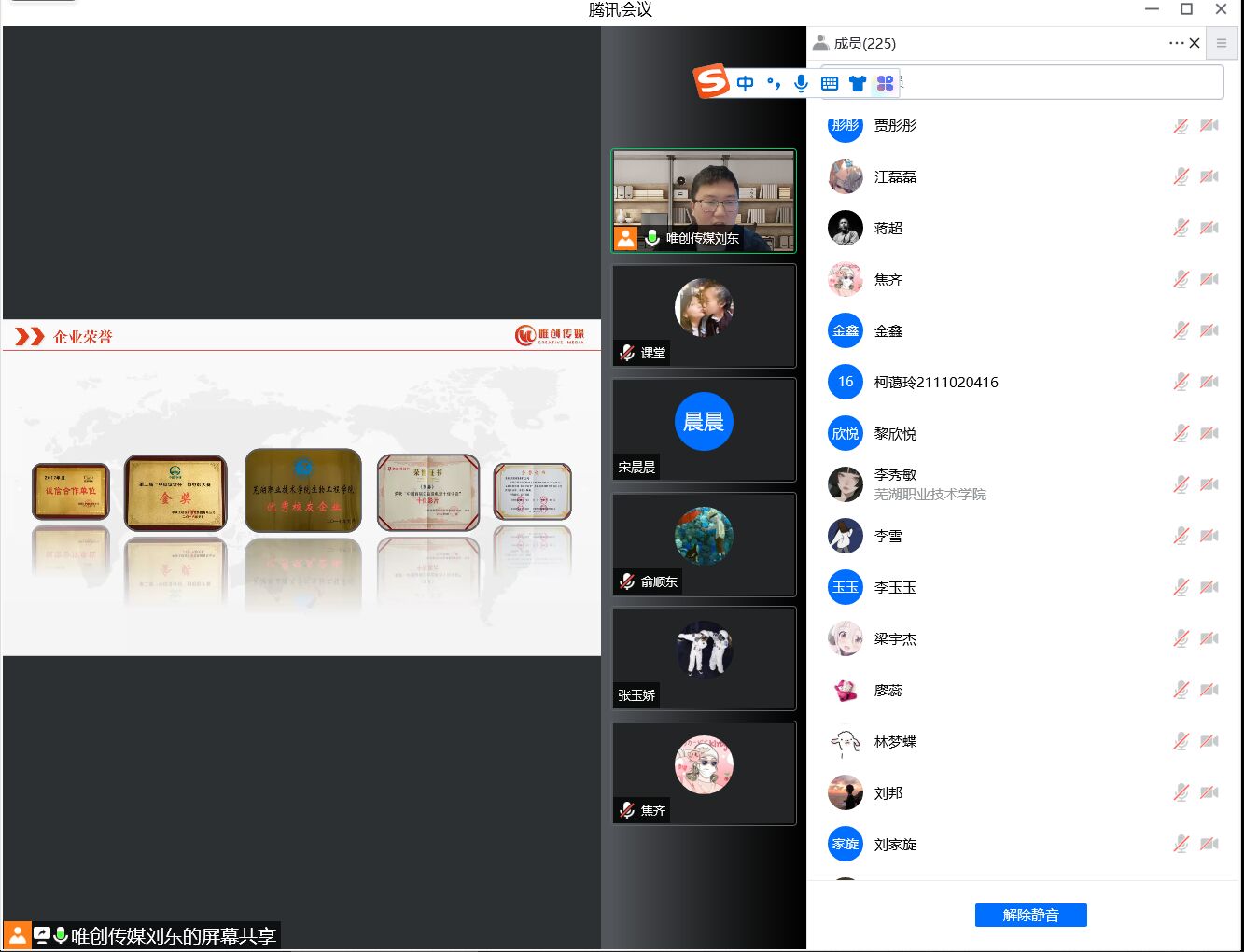The width and height of the screenshot is (1244, 952).
Task: Select the 宋晨晨 participant tile
Action: [704, 429]
